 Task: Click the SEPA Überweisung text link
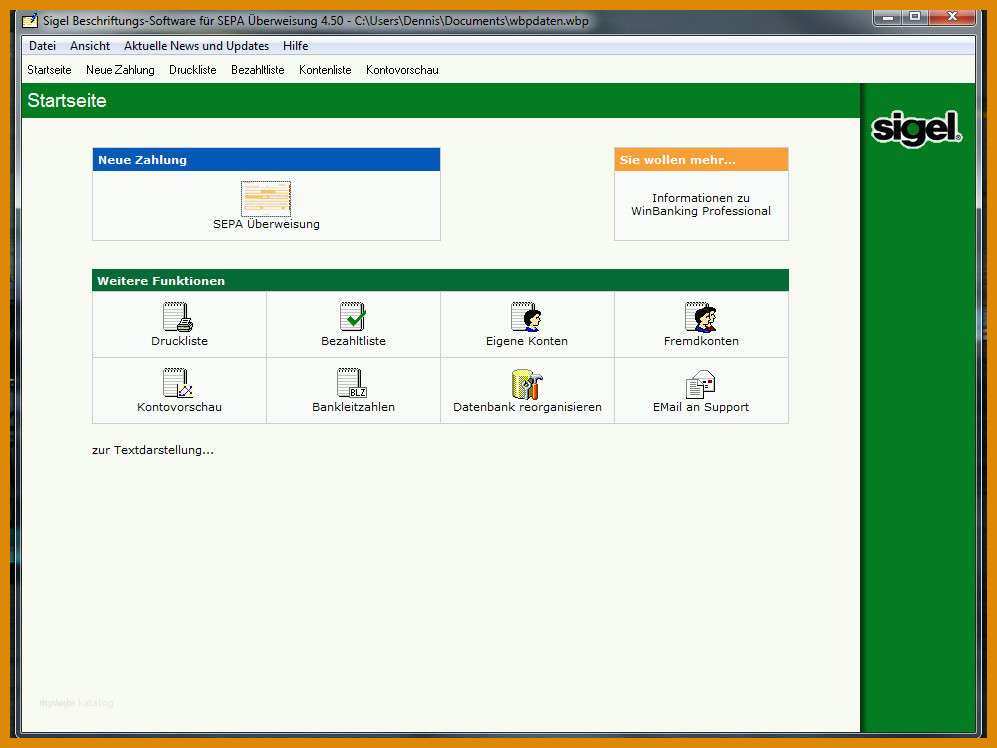(266, 225)
